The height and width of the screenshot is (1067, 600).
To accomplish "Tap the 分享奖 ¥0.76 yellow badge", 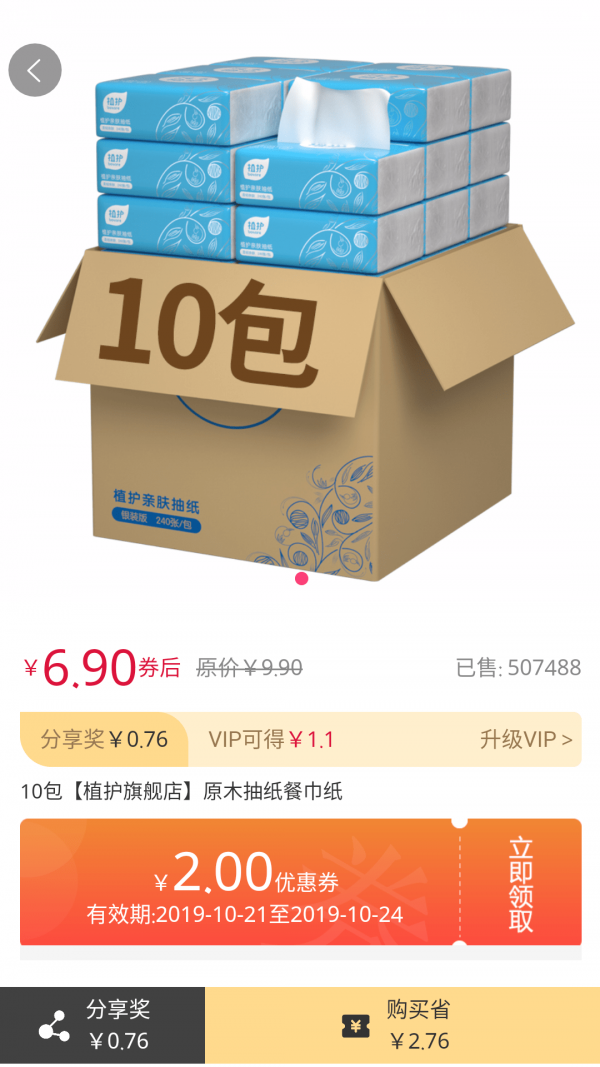I will pos(104,740).
